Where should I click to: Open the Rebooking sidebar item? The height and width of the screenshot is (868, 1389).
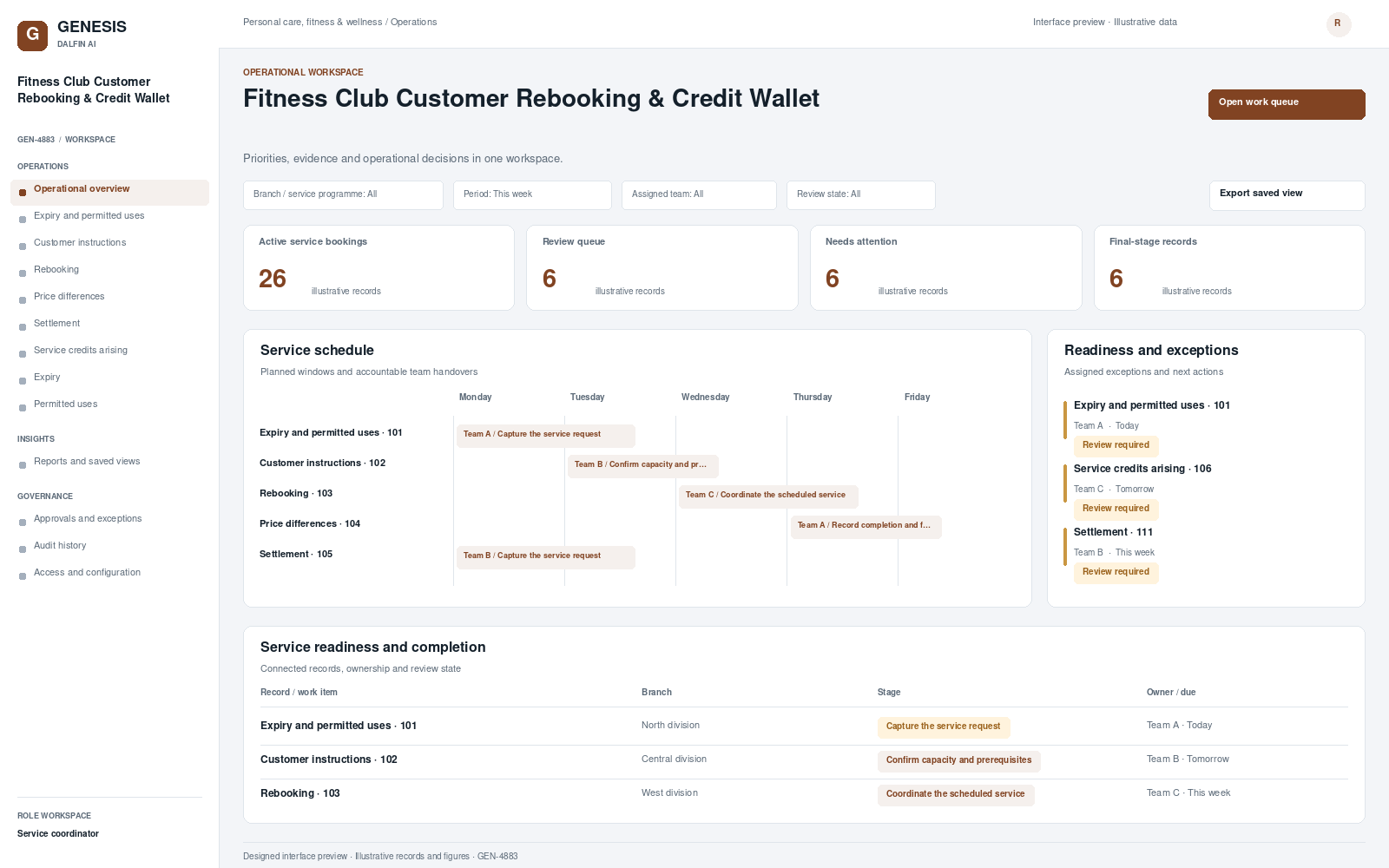pos(109,270)
